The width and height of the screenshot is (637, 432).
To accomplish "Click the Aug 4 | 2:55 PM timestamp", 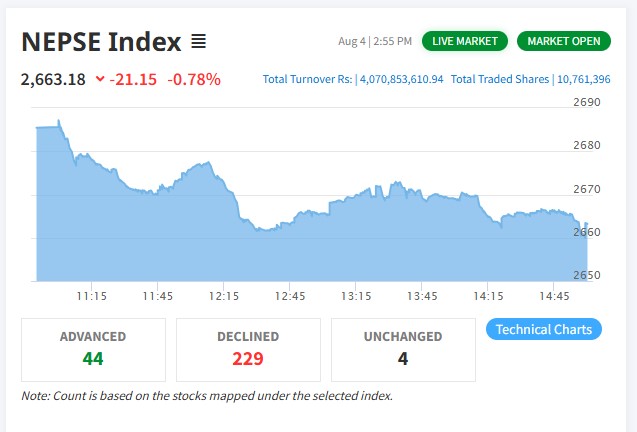I will tap(375, 41).
